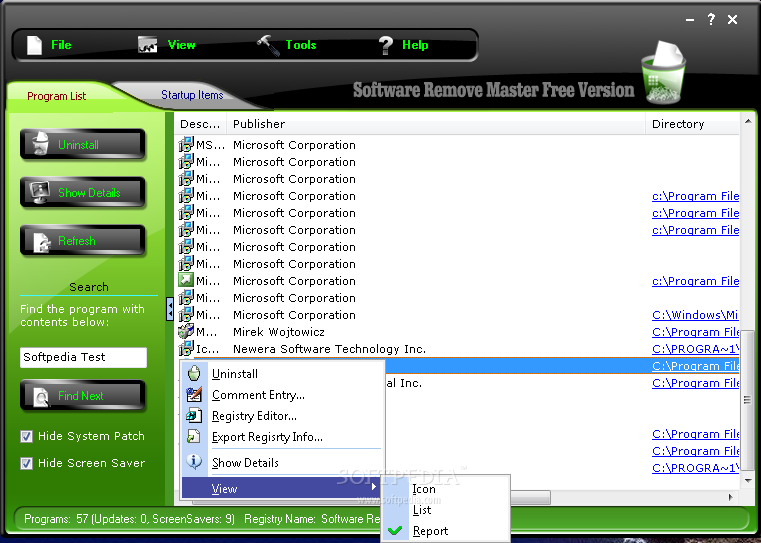The height and width of the screenshot is (543, 761).
Task: Click the Programs: 57 status bar text
Action: pos(129,519)
